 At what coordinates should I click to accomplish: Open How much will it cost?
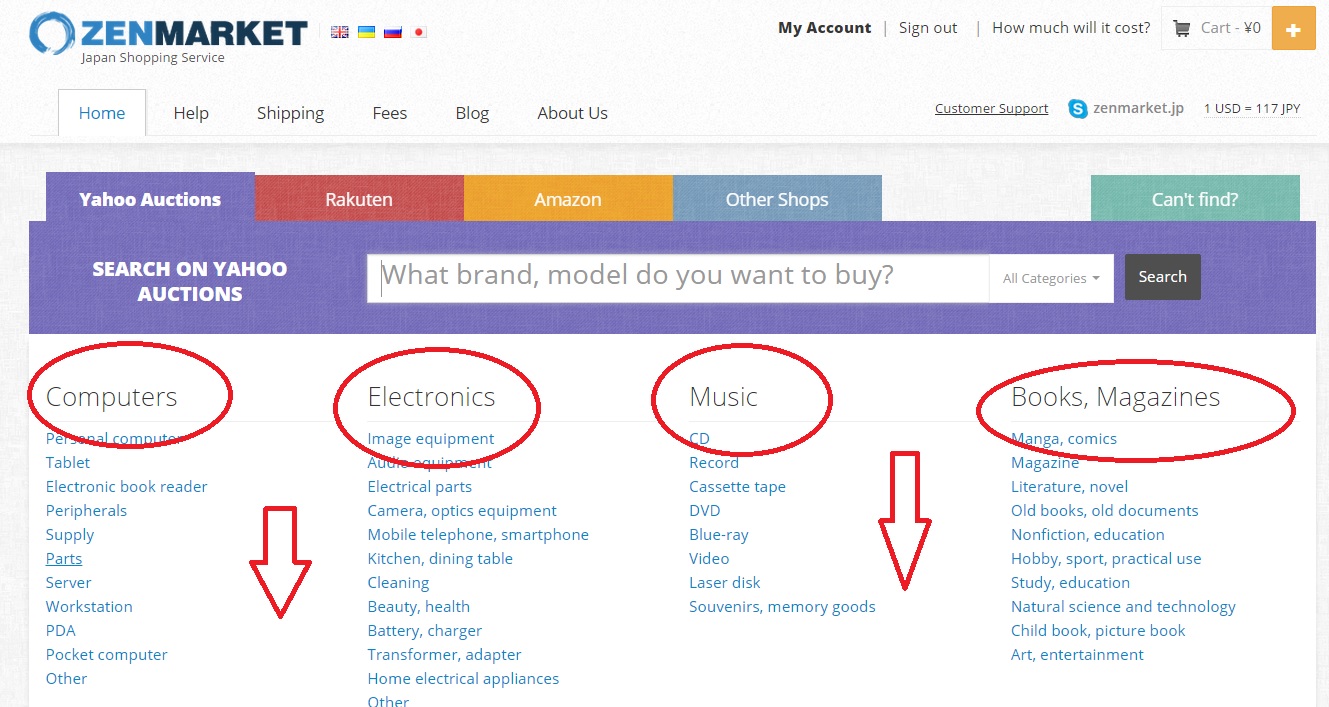1071,28
